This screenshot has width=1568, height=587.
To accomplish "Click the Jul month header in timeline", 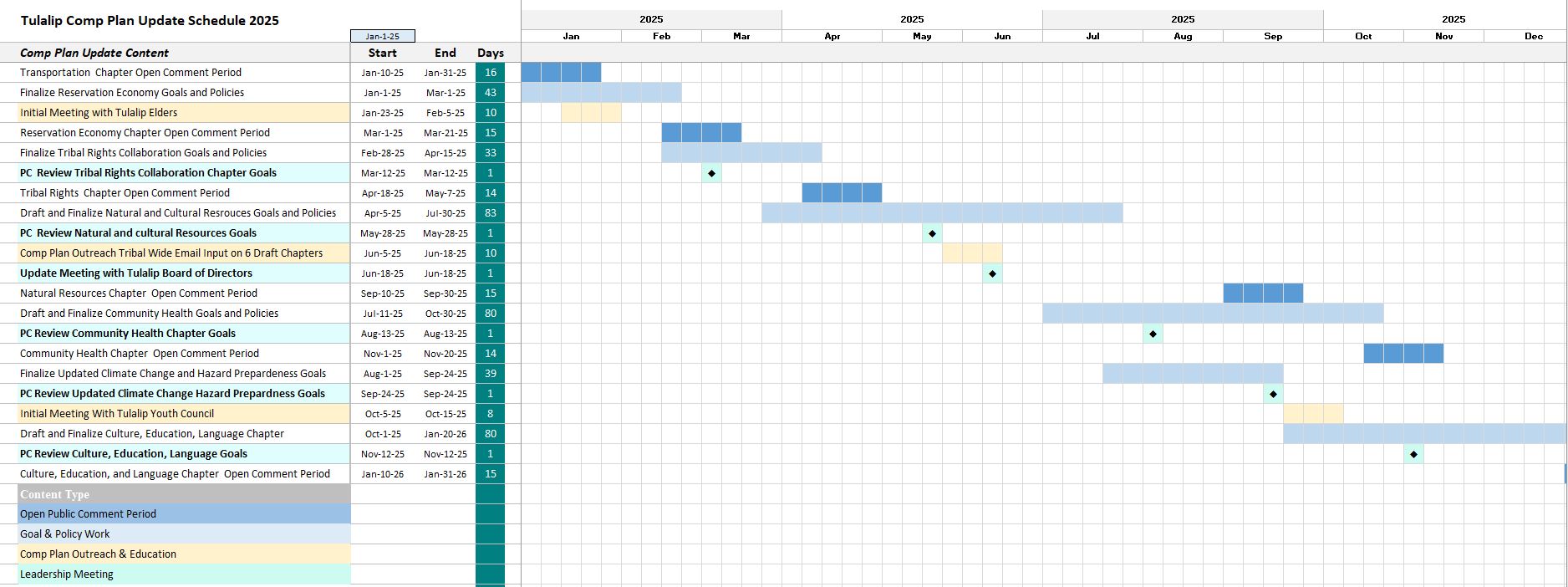I will tap(1092, 36).
